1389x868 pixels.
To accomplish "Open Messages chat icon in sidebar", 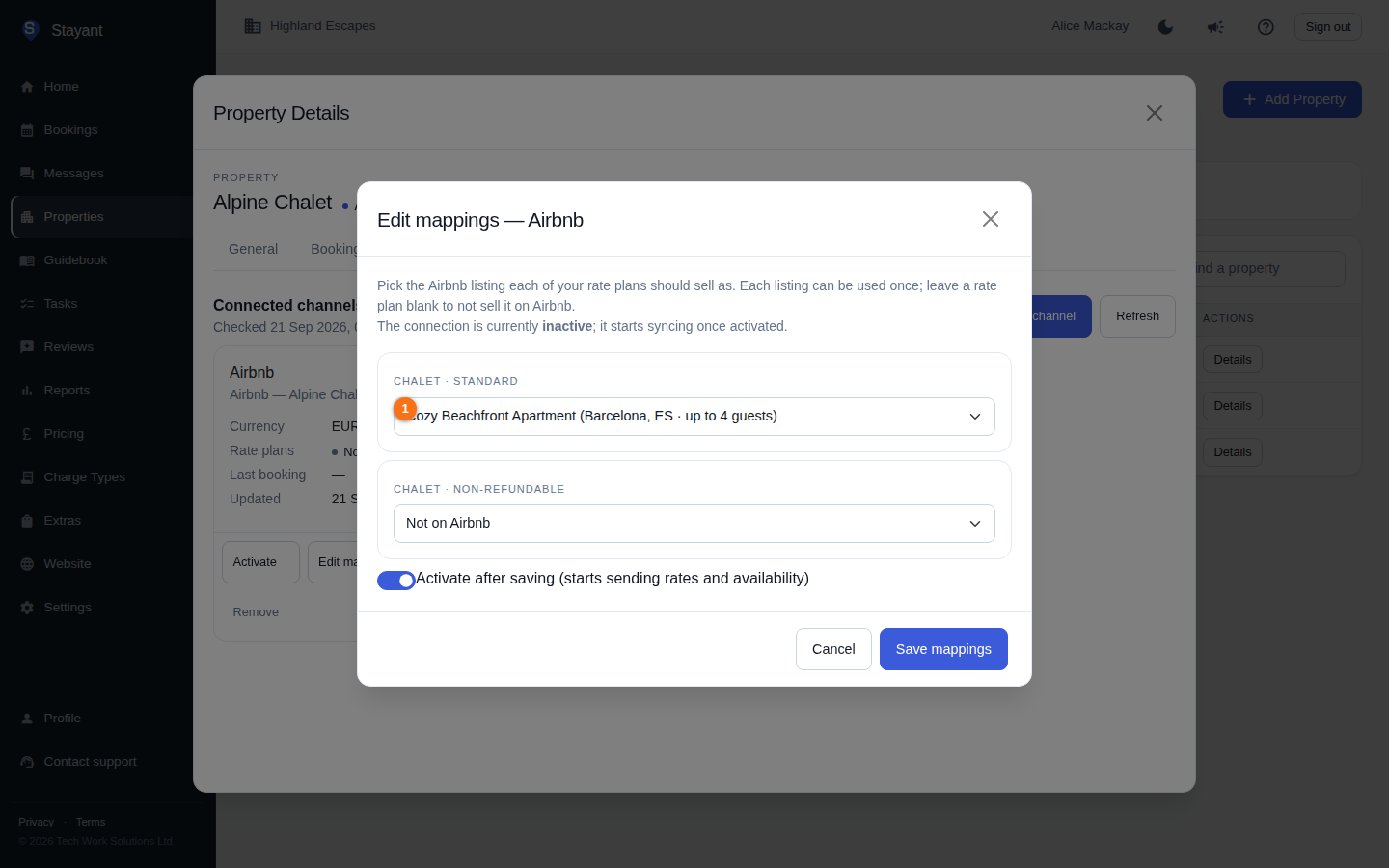I will click(27, 174).
